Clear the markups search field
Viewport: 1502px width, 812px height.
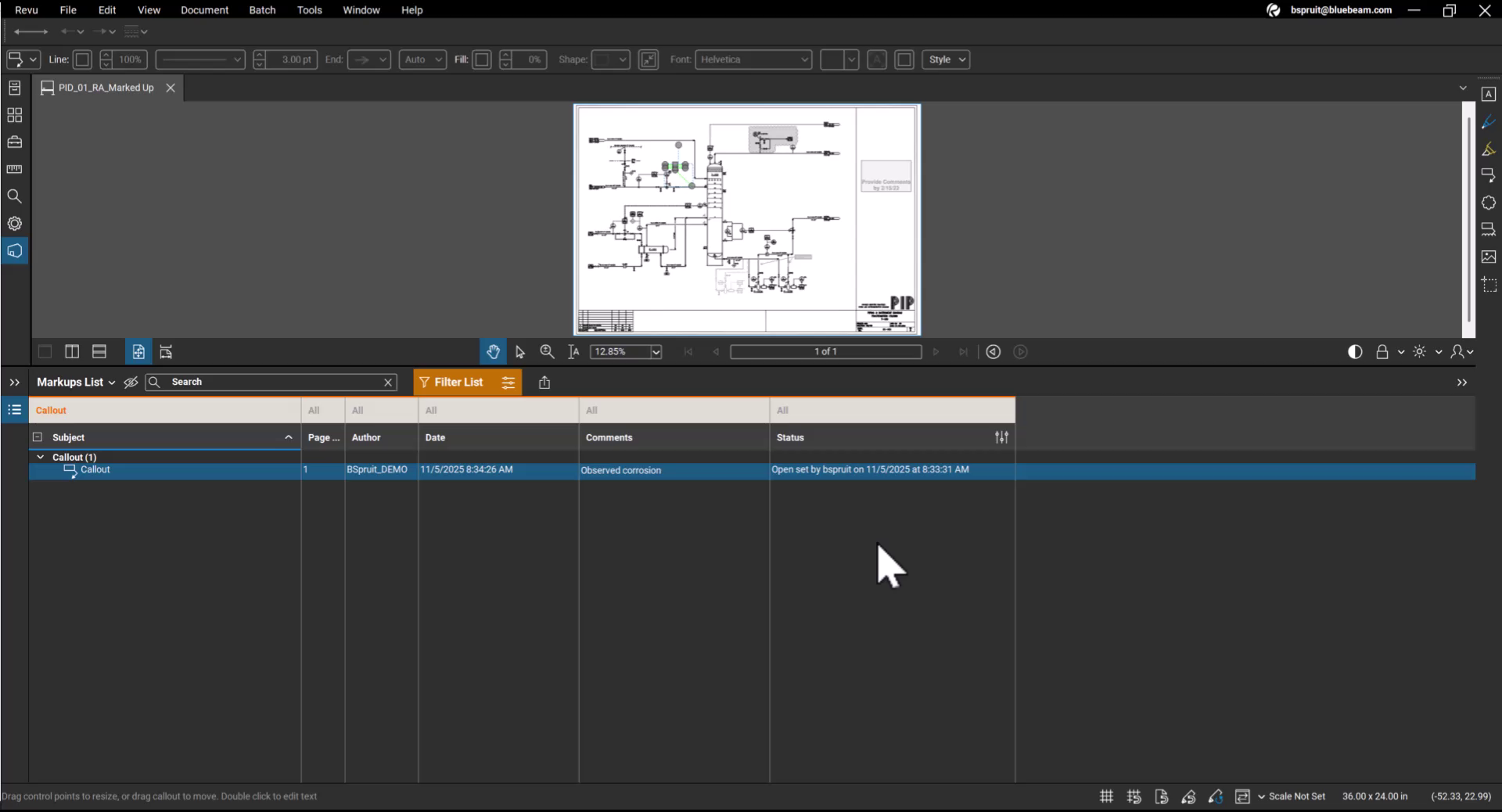pyautogui.click(x=387, y=383)
